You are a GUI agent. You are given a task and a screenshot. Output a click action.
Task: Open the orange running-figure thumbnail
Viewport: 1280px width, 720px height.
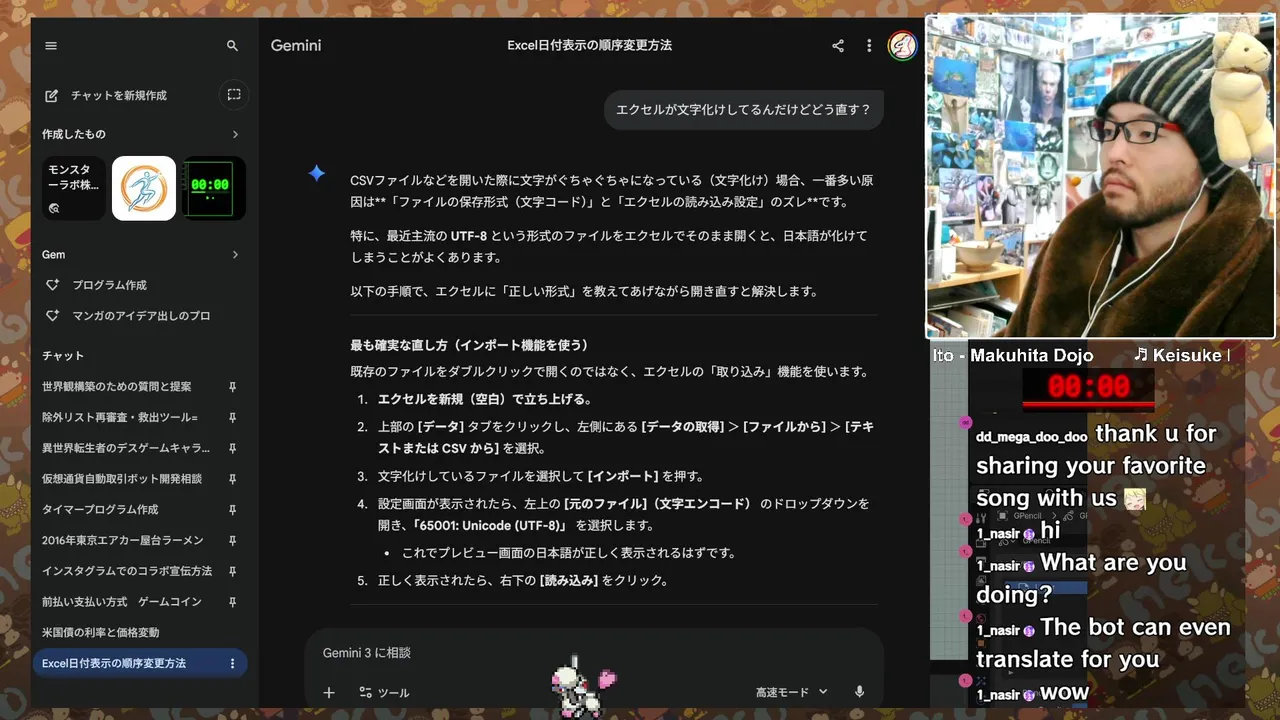(144, 188)
